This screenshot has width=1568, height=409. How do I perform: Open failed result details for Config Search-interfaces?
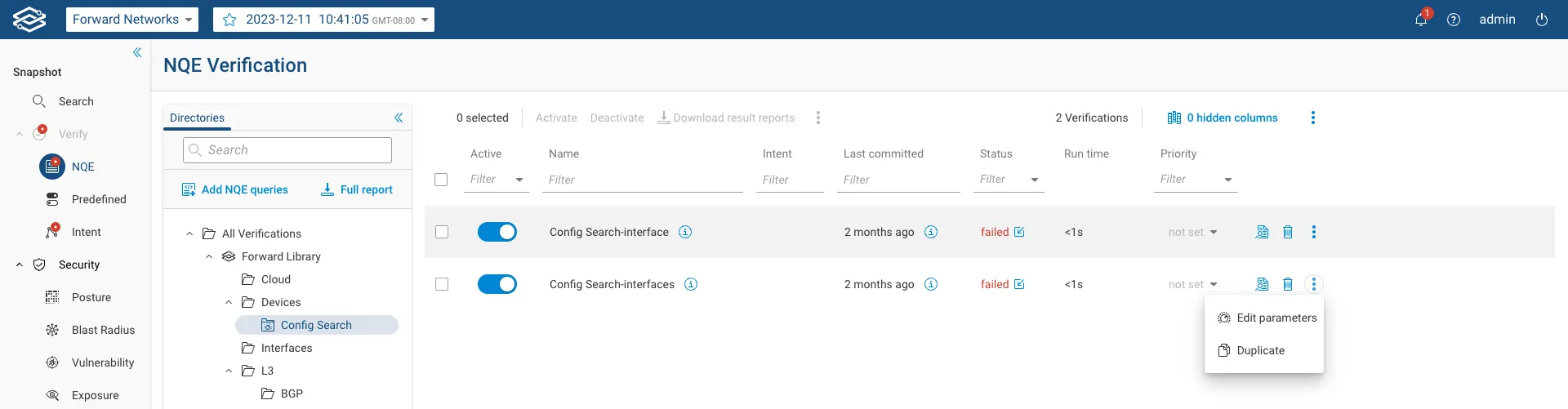(1019, 284)
